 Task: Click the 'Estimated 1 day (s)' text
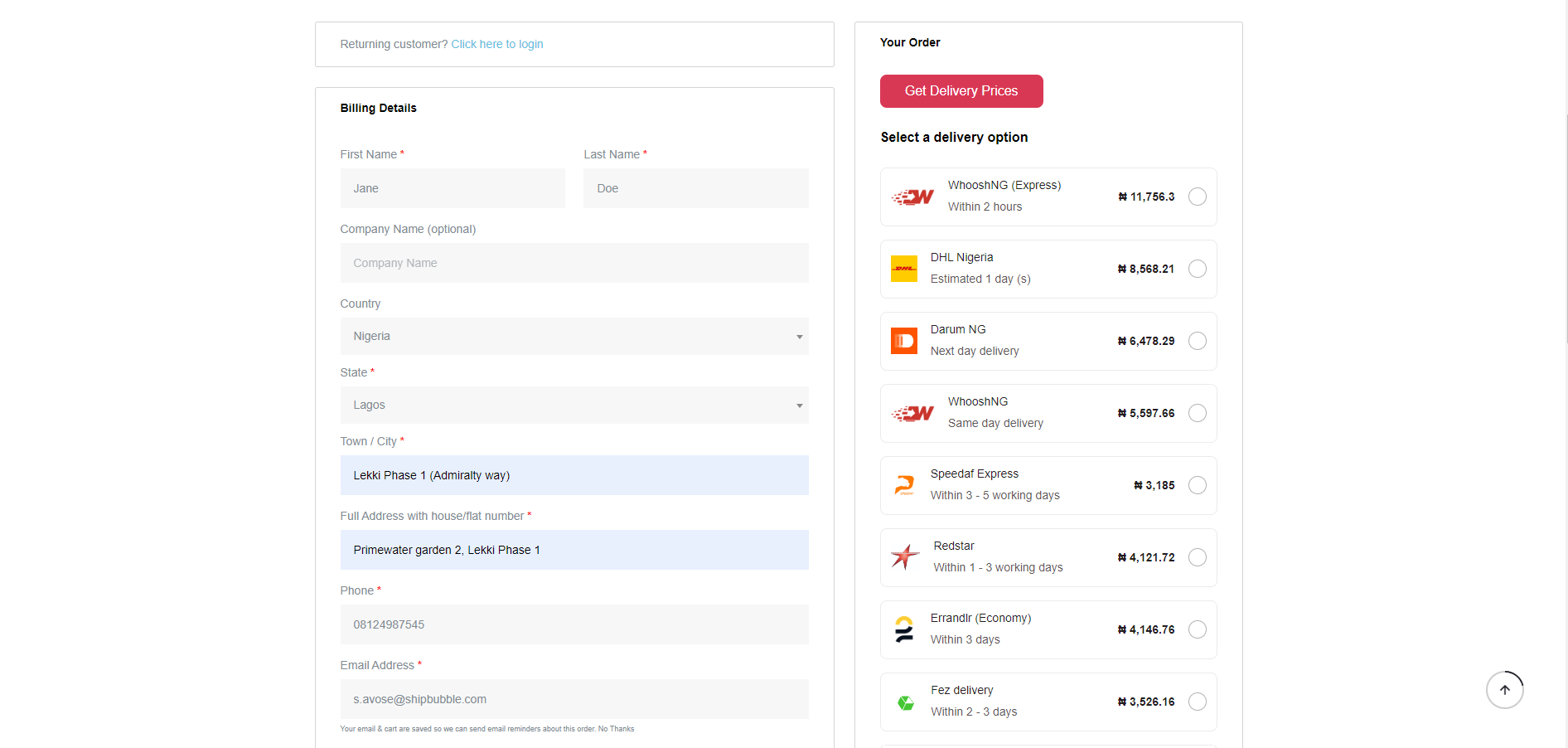(x=980, y=279)
